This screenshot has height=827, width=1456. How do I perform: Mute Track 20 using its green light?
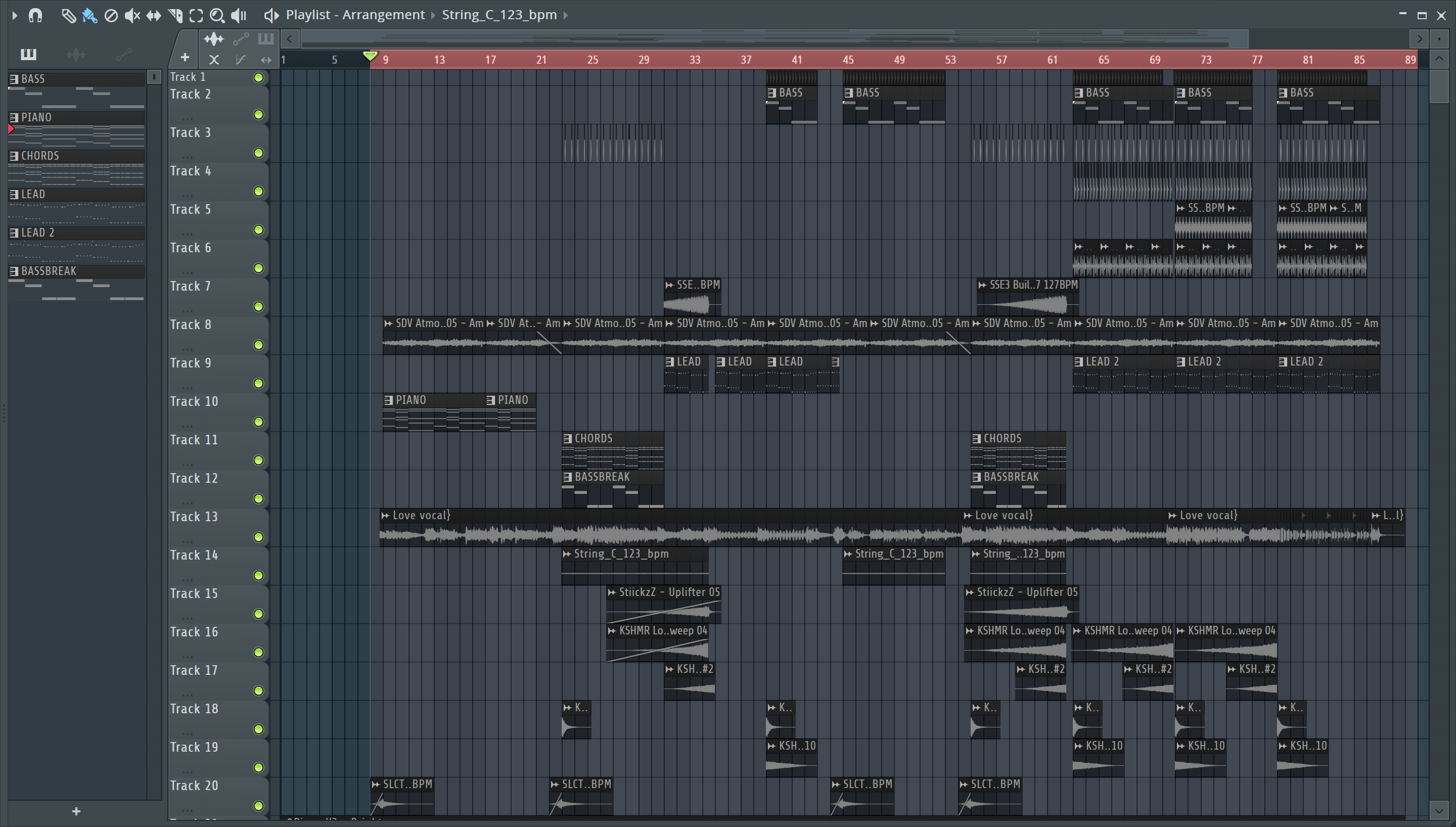[258, 806]
